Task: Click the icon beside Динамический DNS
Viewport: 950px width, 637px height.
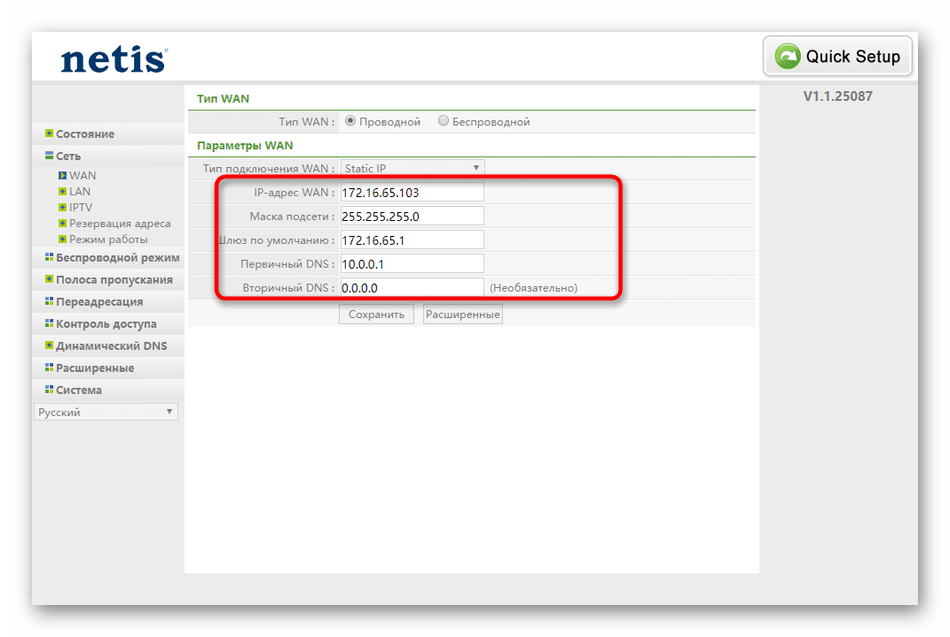Action: pyautogui.click(x=49, y=345)
